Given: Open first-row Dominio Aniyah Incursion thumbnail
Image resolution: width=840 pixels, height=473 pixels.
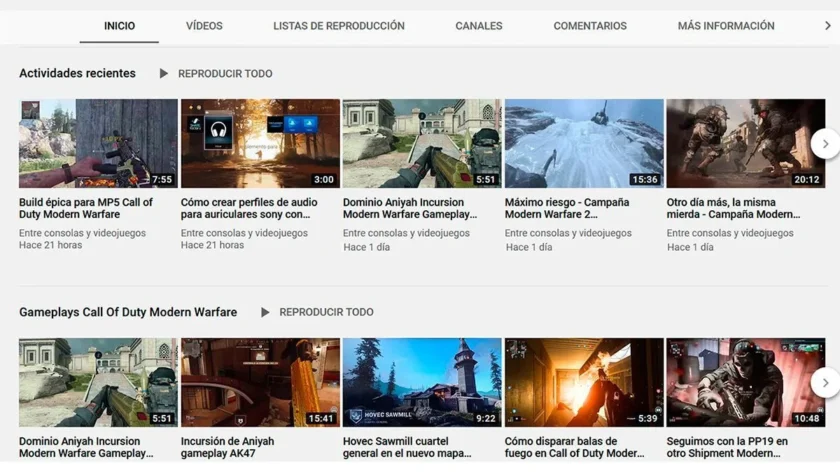Looking at the screenshot, I should coord(422,143).
